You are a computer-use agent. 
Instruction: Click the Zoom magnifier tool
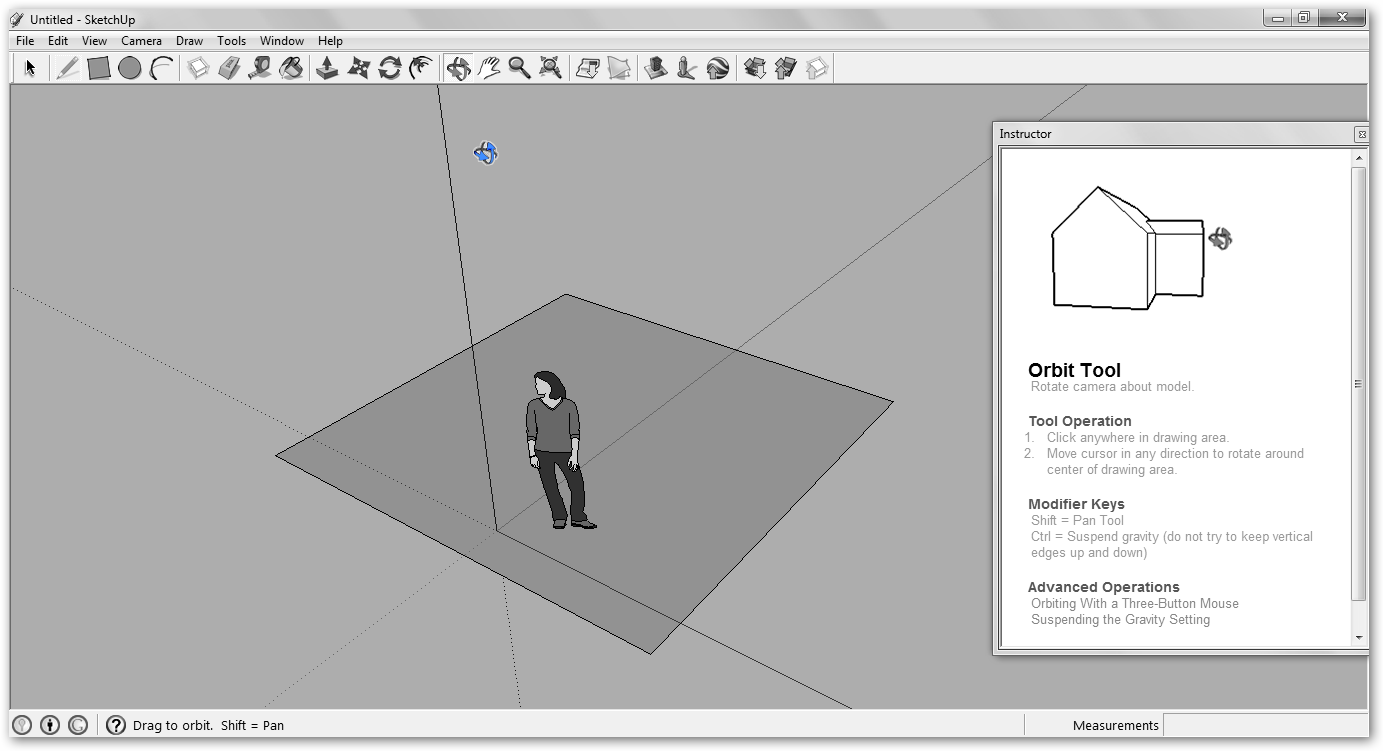tap(519, 68)
